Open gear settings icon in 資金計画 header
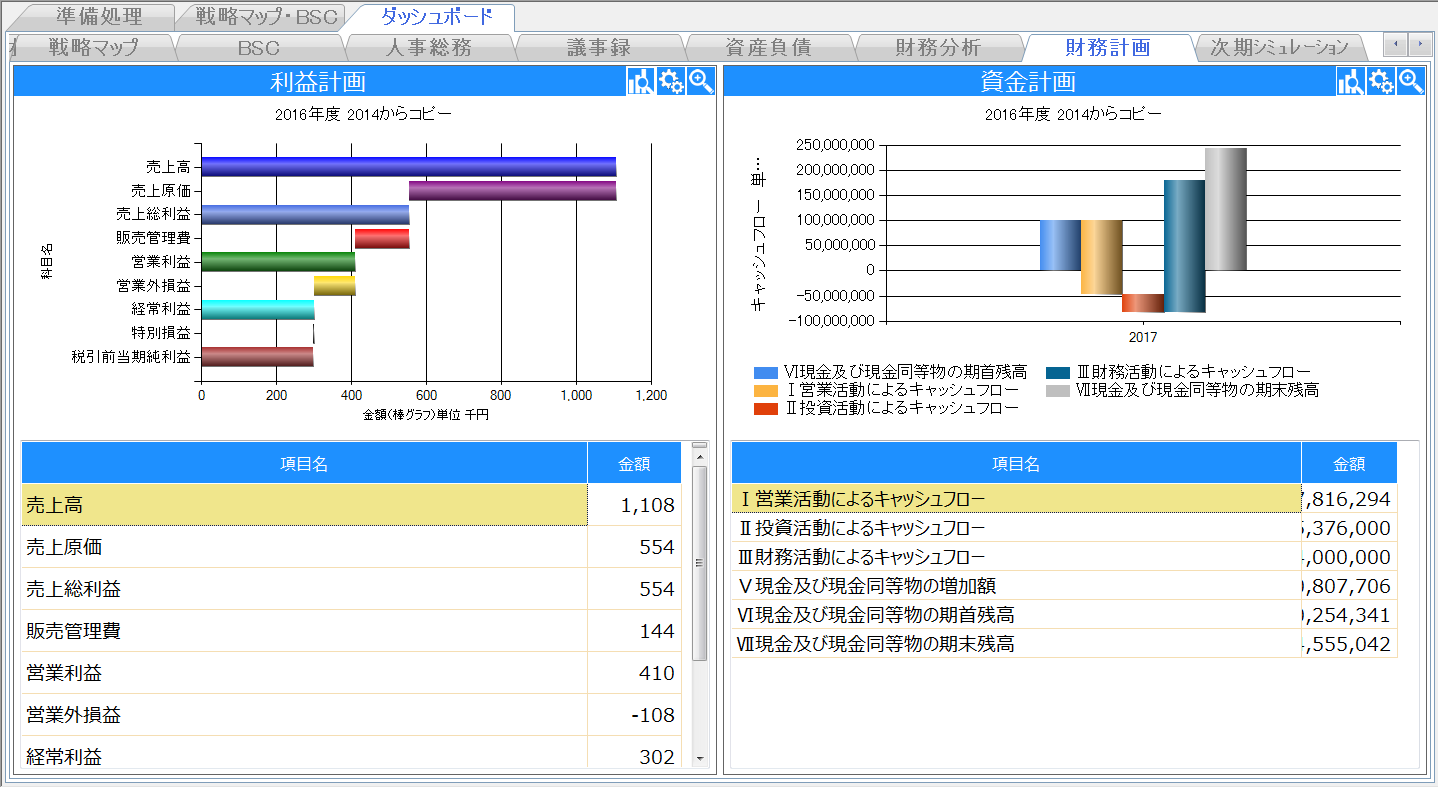 [1381, 82]
